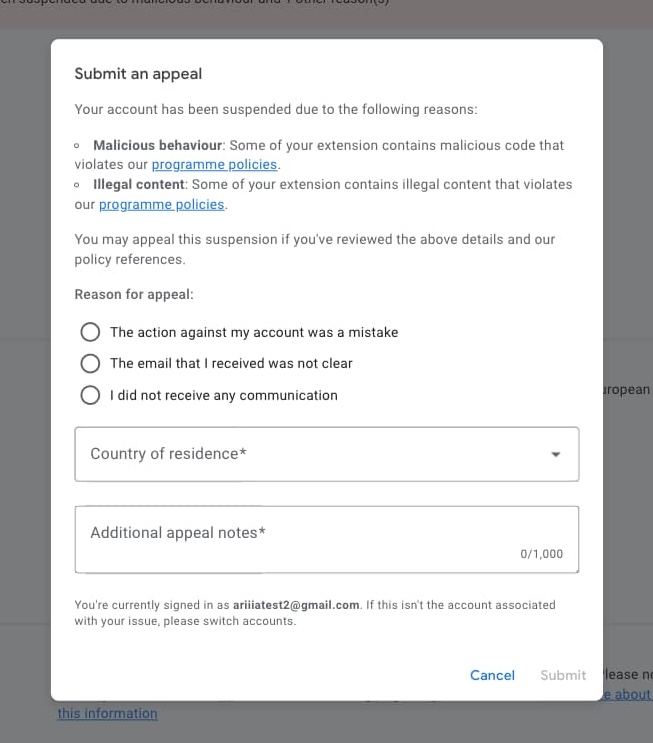Click the partially visible "about" link at right edge
This screenshot has height=743, width=653.
click(629, 694)
